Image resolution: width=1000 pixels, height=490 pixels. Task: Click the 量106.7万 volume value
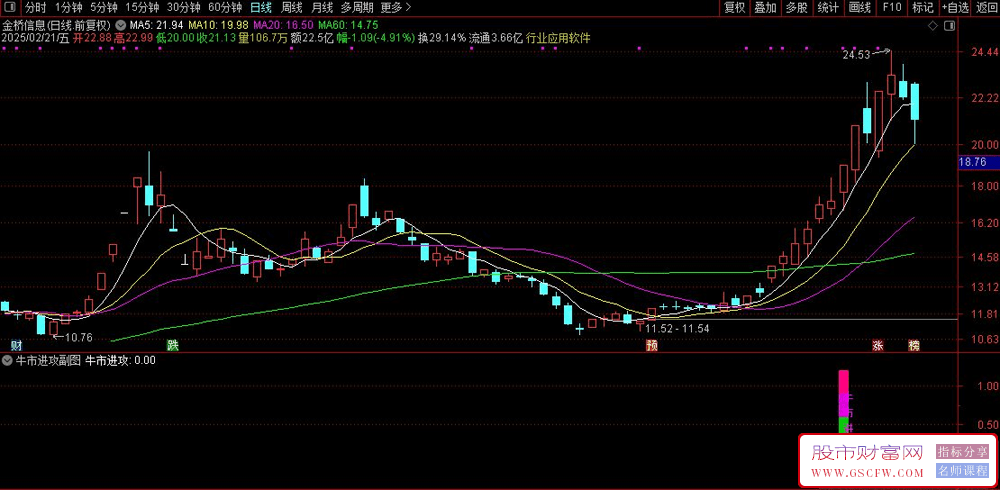(263, 38)
